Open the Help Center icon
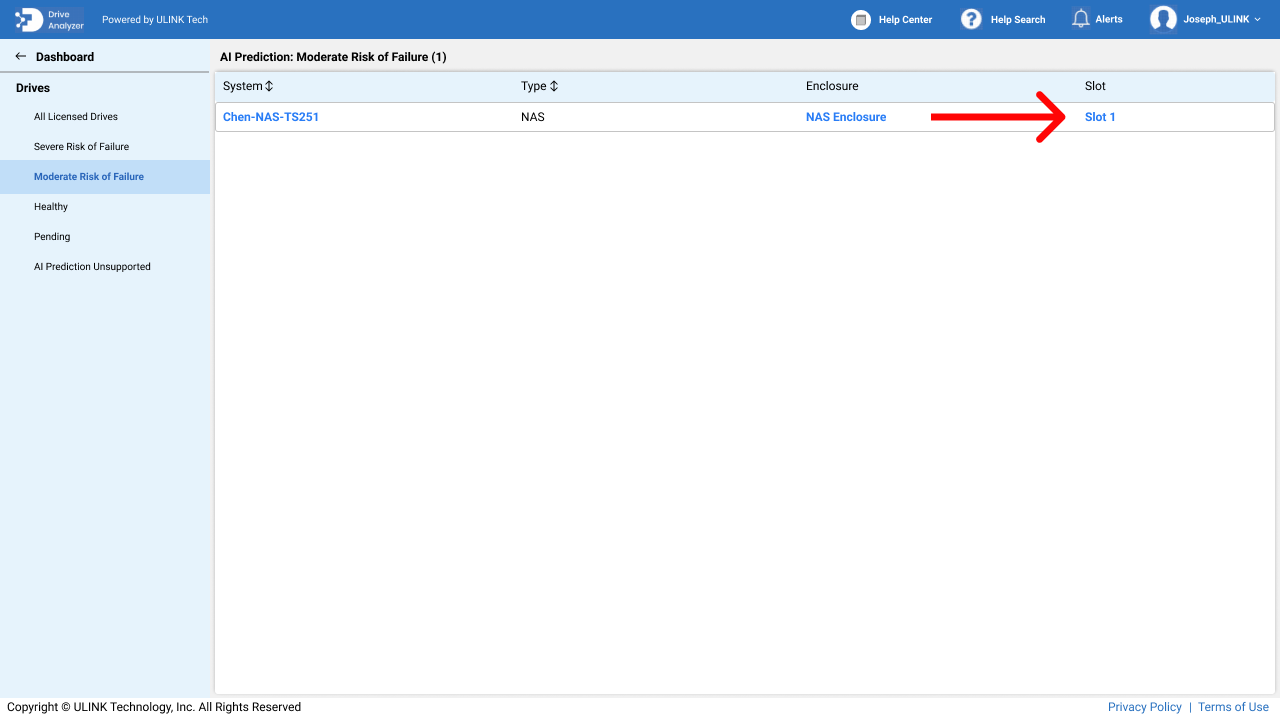 click(861, 20)
